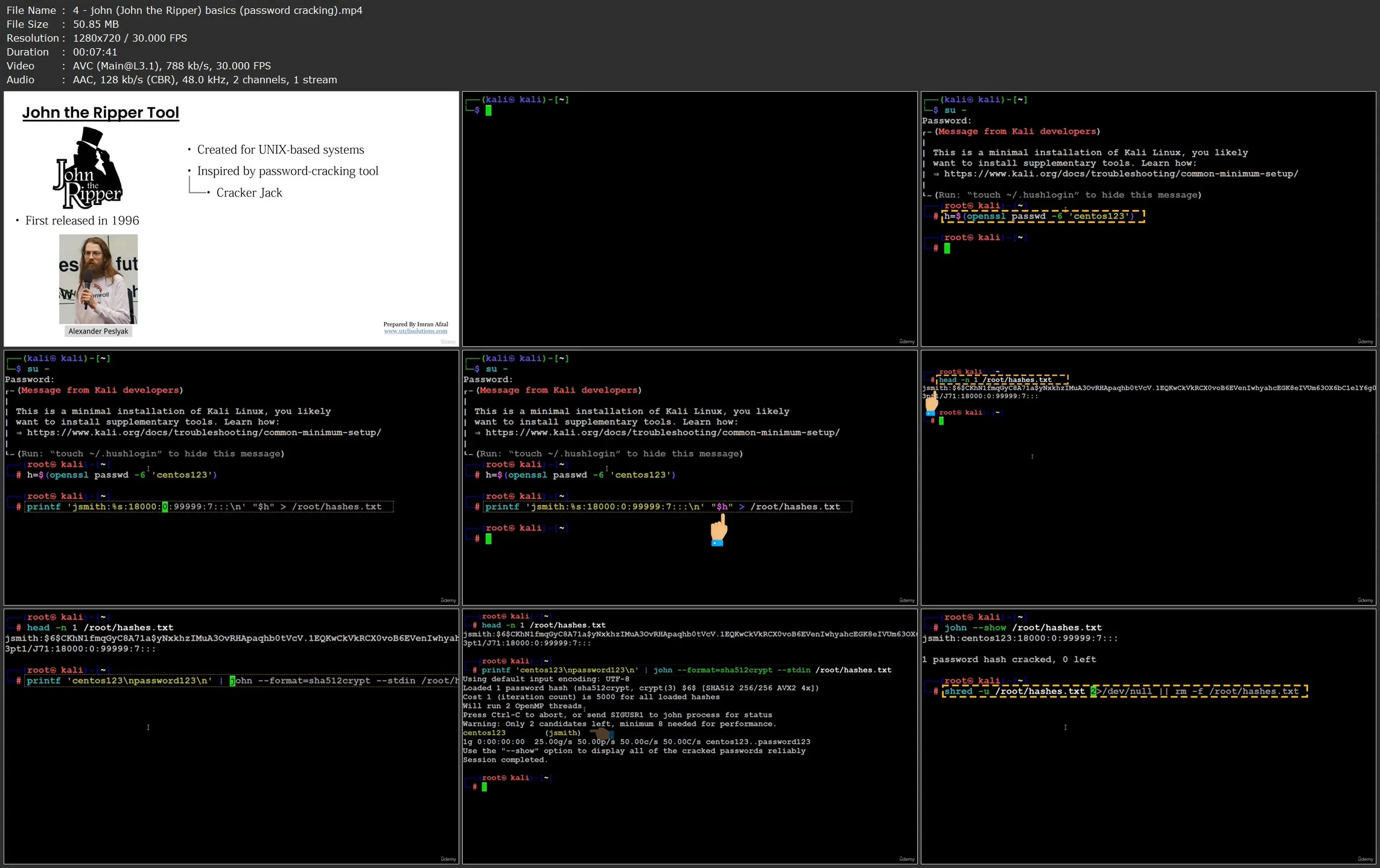
Task: Expand the Cracker Jack bullet item
Action: [249, 192]
